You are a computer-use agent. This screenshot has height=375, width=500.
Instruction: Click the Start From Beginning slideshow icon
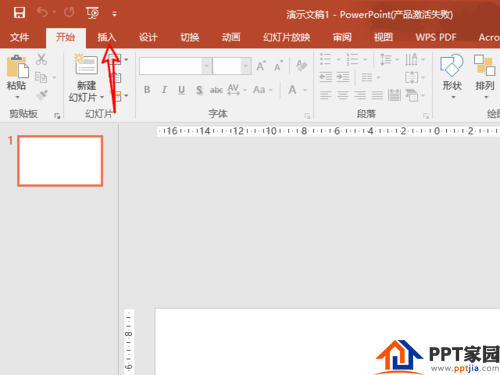pyautogui.click(x=92, y=13)
